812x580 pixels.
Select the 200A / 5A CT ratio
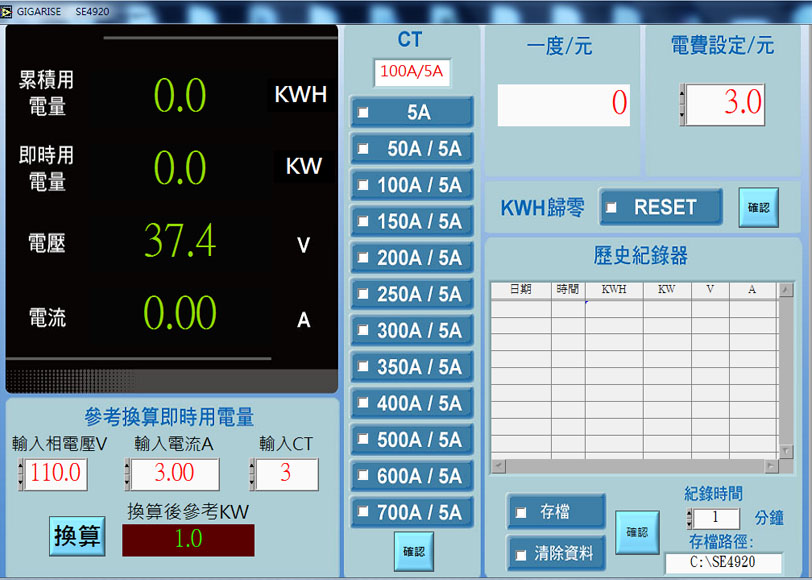click(412, 257)
